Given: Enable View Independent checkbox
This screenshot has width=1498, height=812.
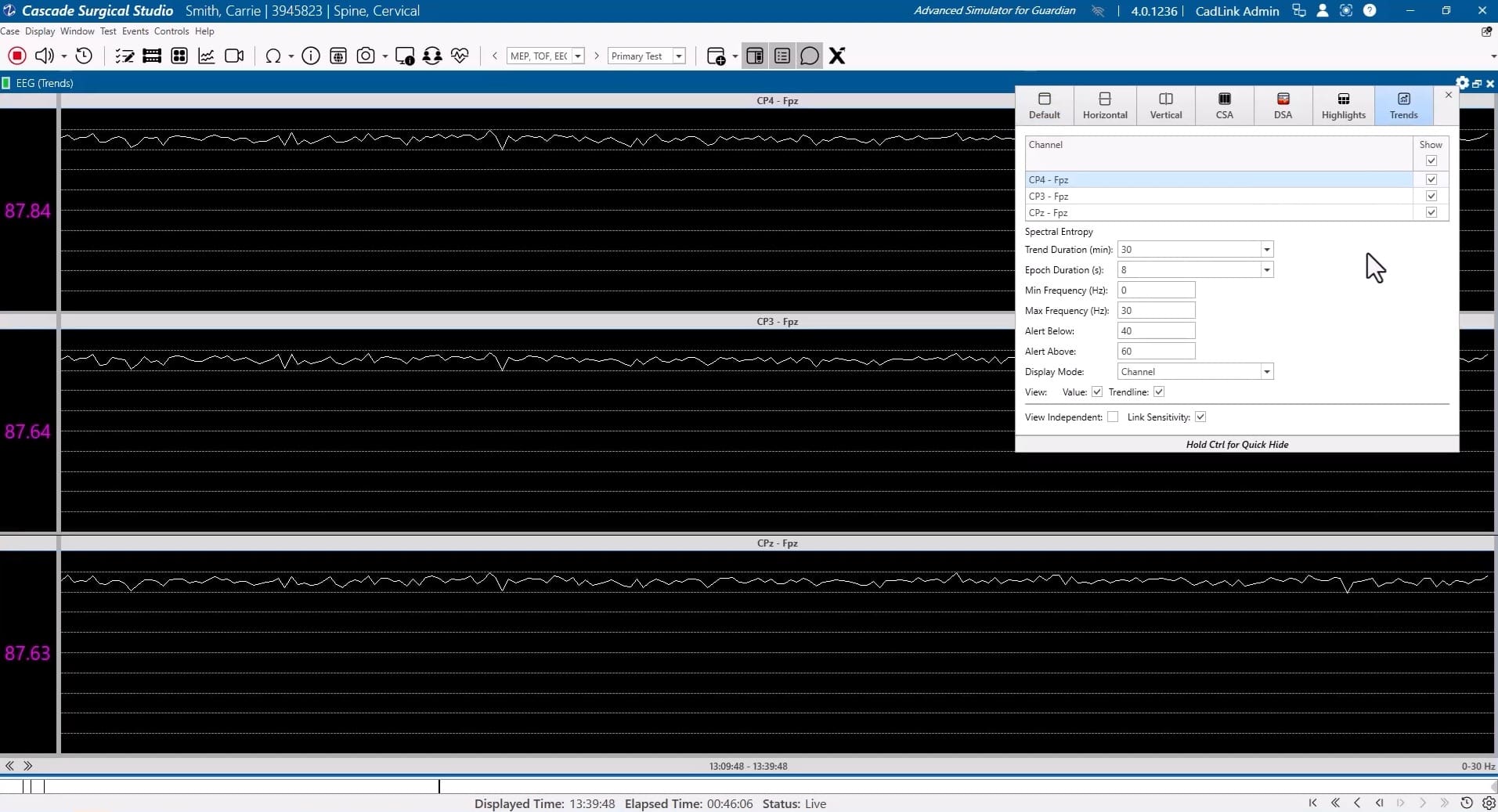Looking at the screenshot, I should tap(1113, 417).
